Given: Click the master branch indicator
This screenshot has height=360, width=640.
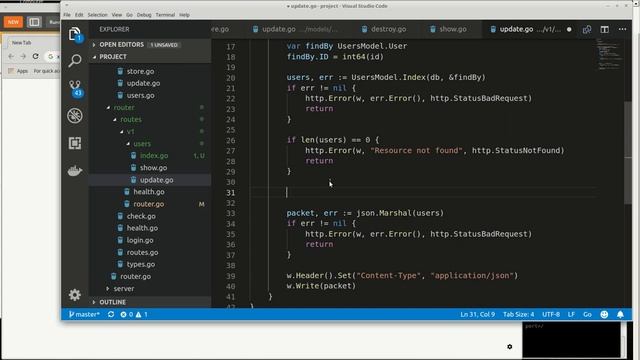Looking at the screenshot, I should 84,314.
